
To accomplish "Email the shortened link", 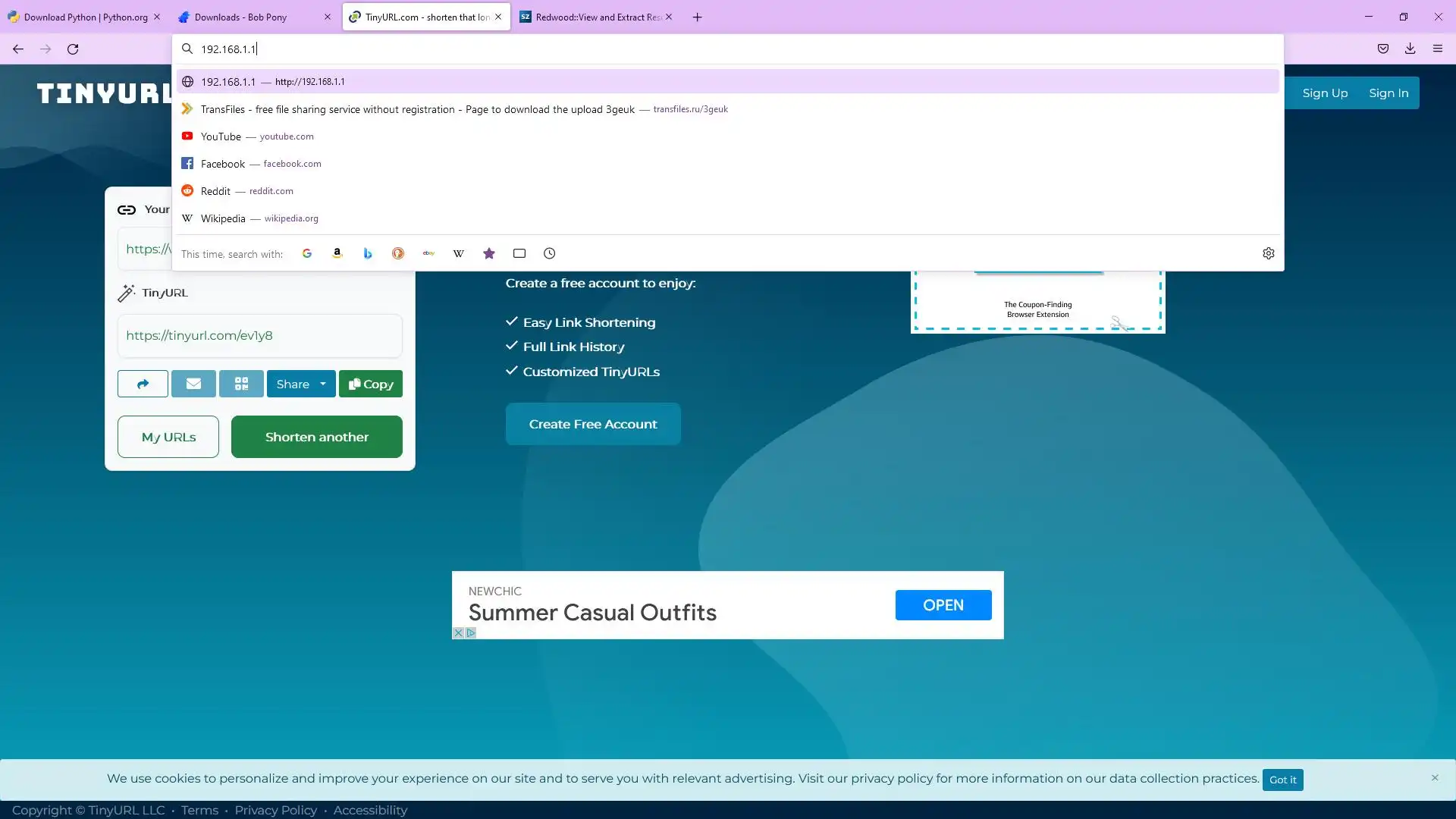I will (193, 384).
